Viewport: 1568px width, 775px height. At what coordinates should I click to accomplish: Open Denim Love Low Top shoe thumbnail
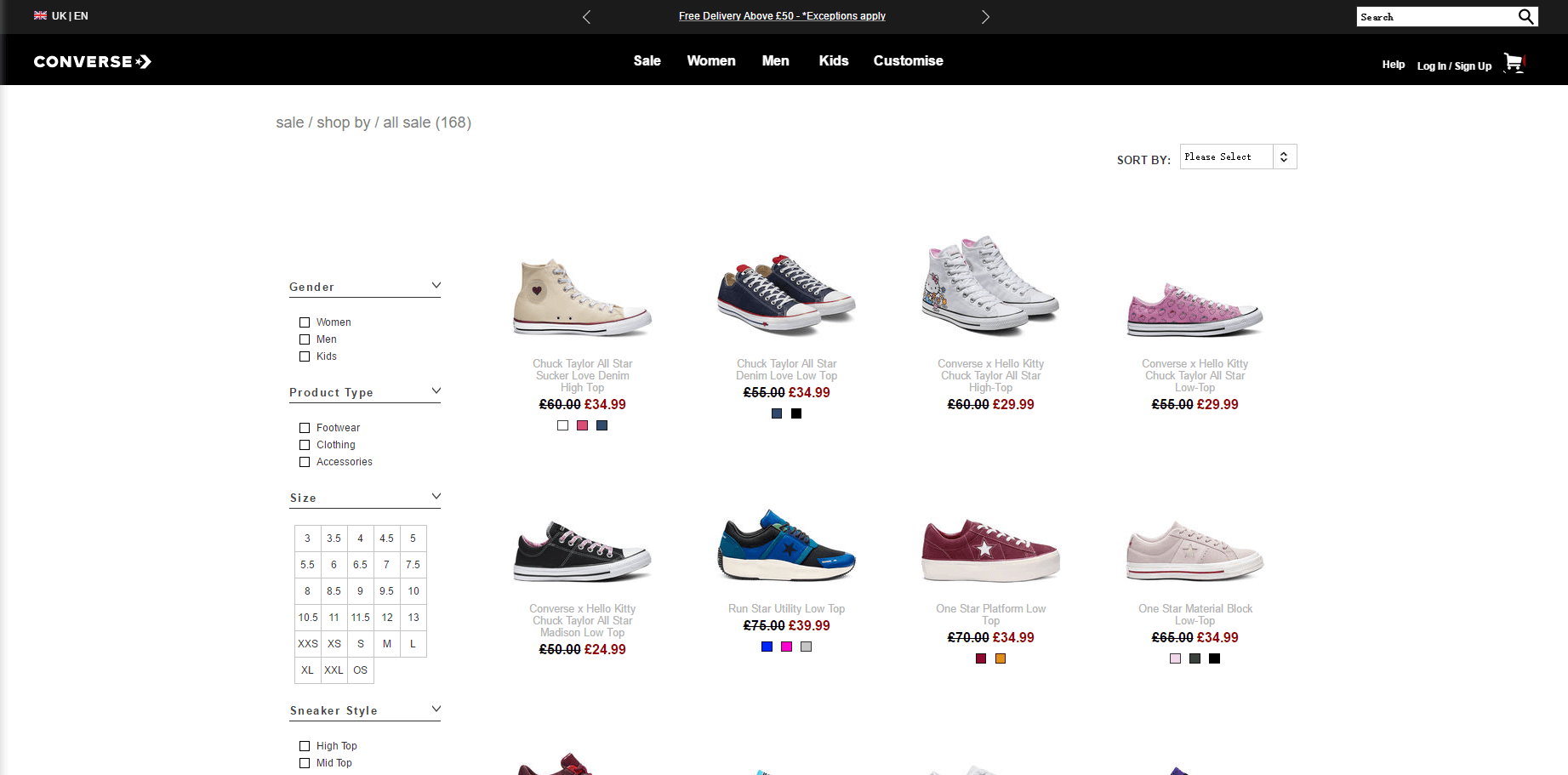tap(786, 295)
